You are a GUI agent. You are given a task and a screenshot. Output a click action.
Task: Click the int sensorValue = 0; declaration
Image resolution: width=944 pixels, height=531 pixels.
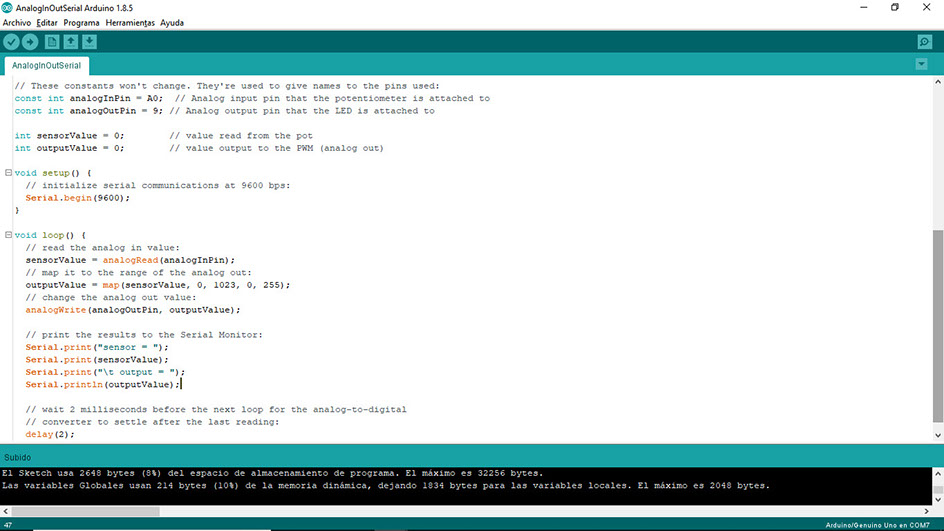coord(69,135)
